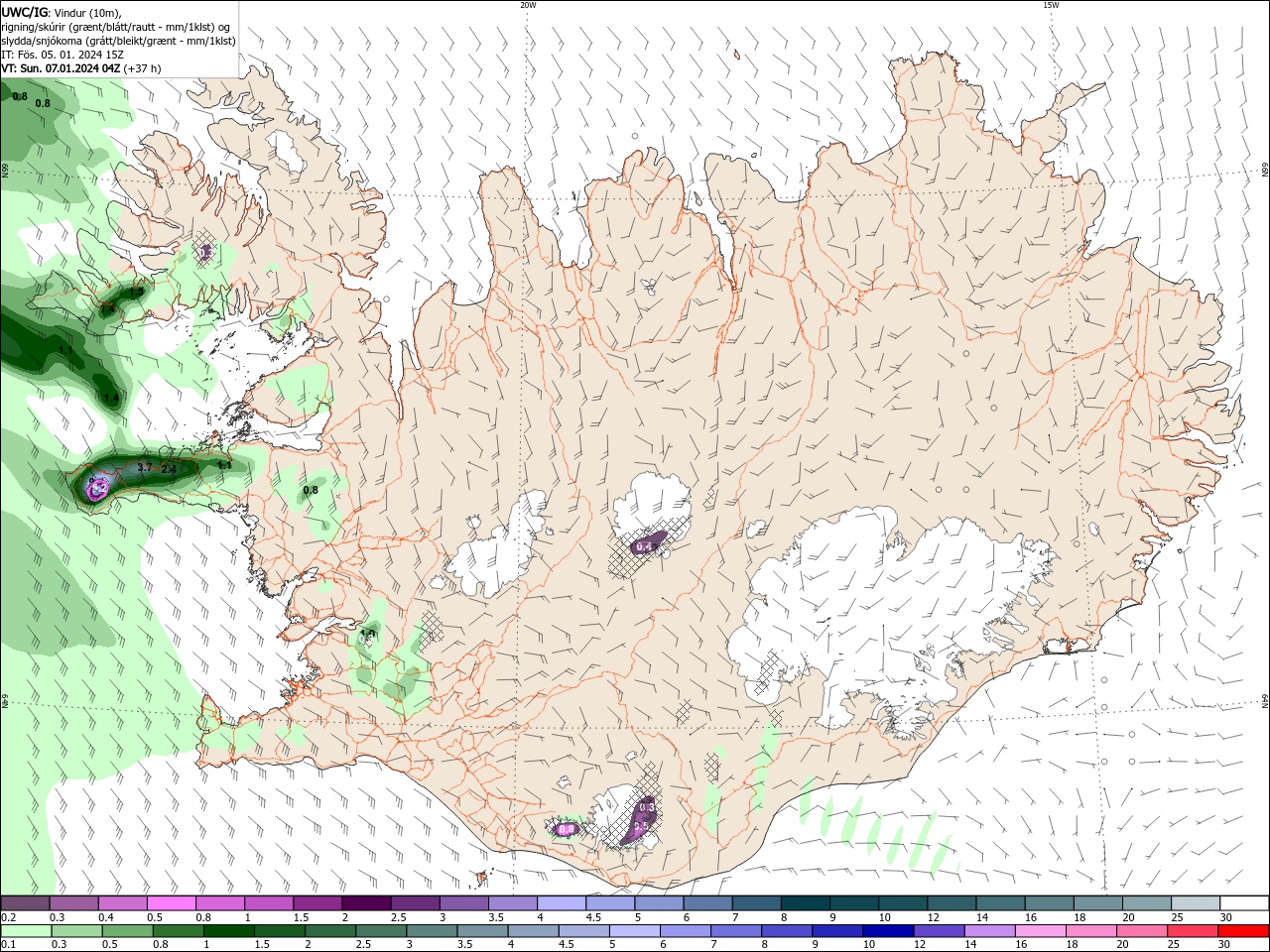Click the '15W' longitude label
This screenshot has height=952, width=1270.
click(x=1051, y=5)
